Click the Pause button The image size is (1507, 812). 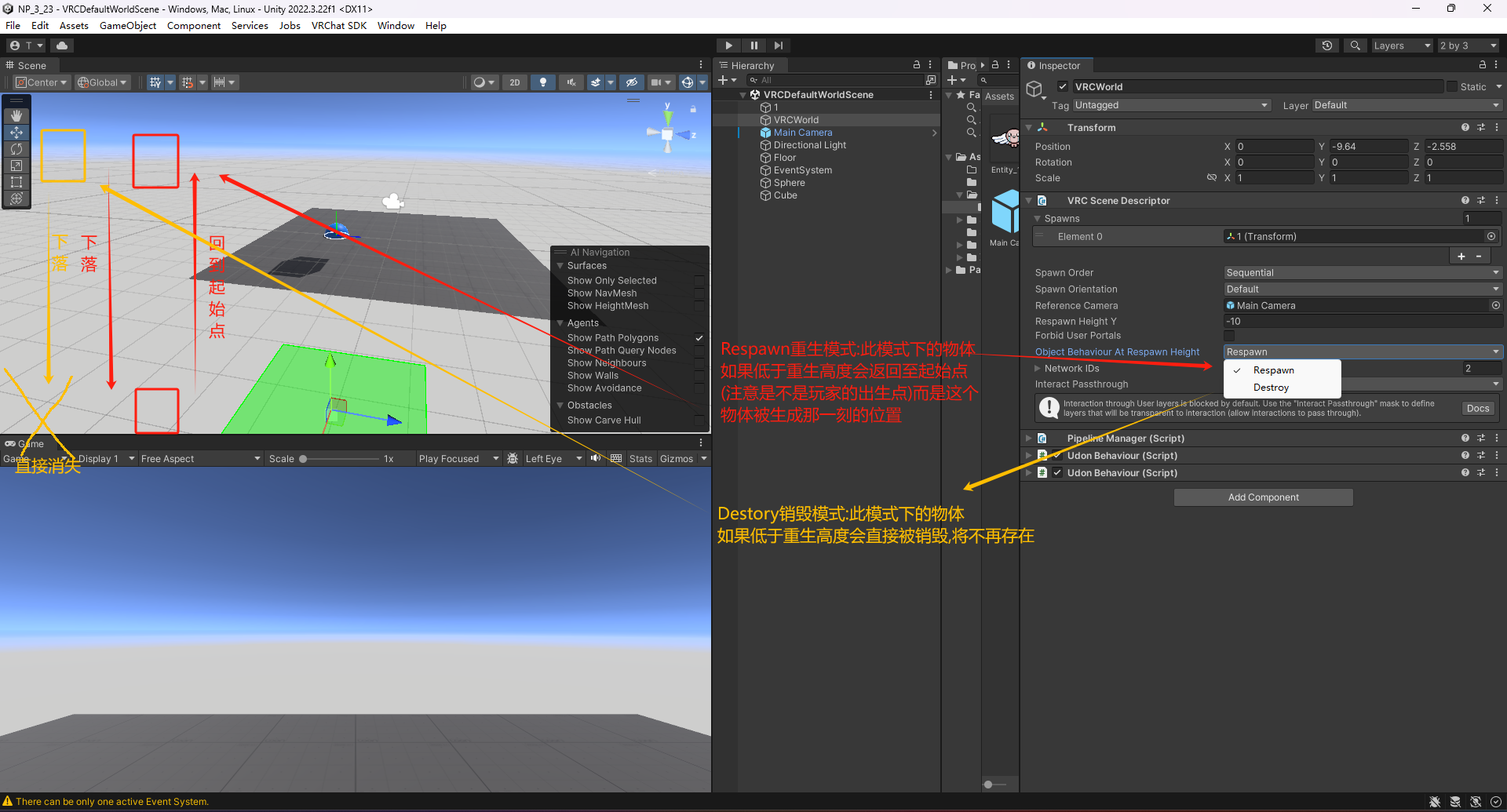[753, 46]
